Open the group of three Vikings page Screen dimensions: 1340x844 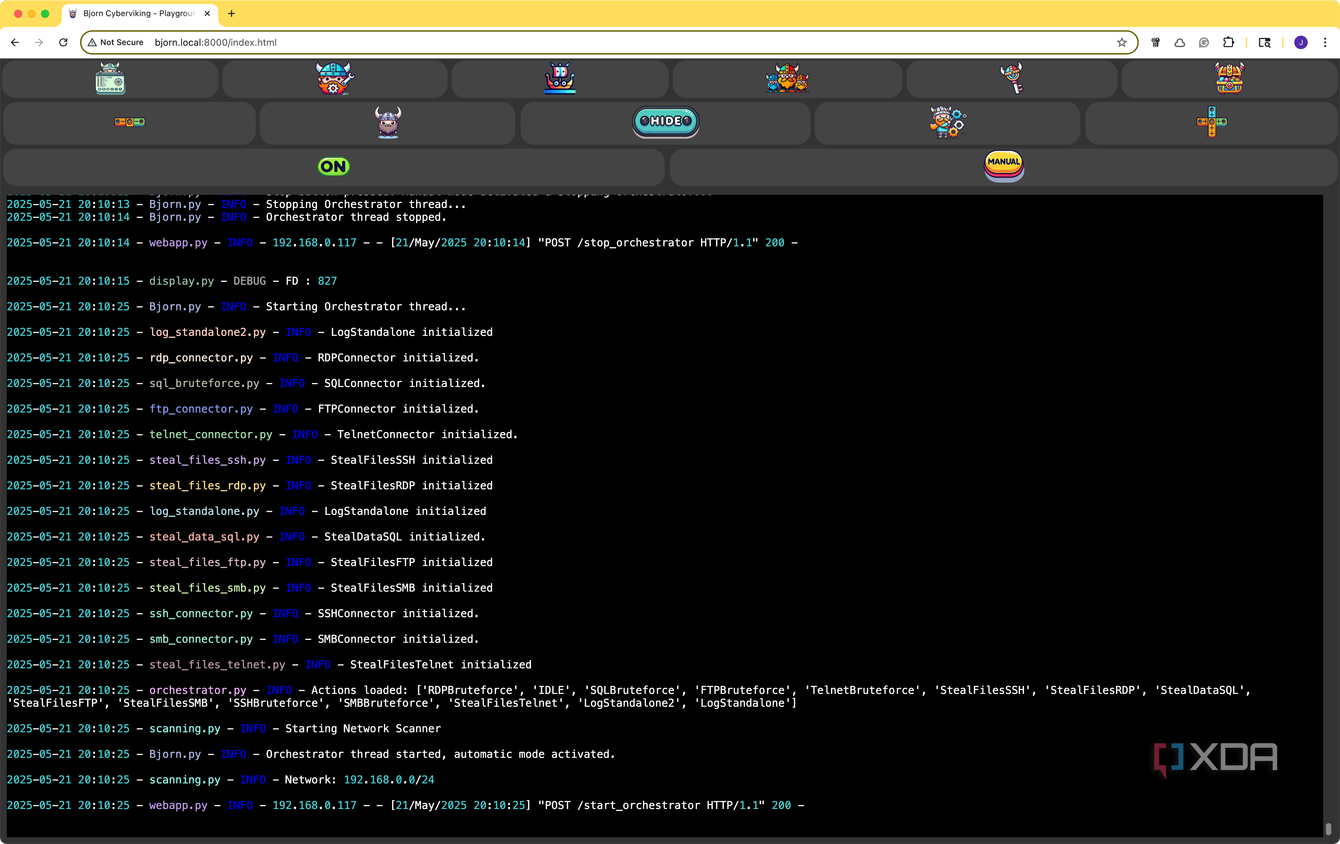tap(787, 79)
